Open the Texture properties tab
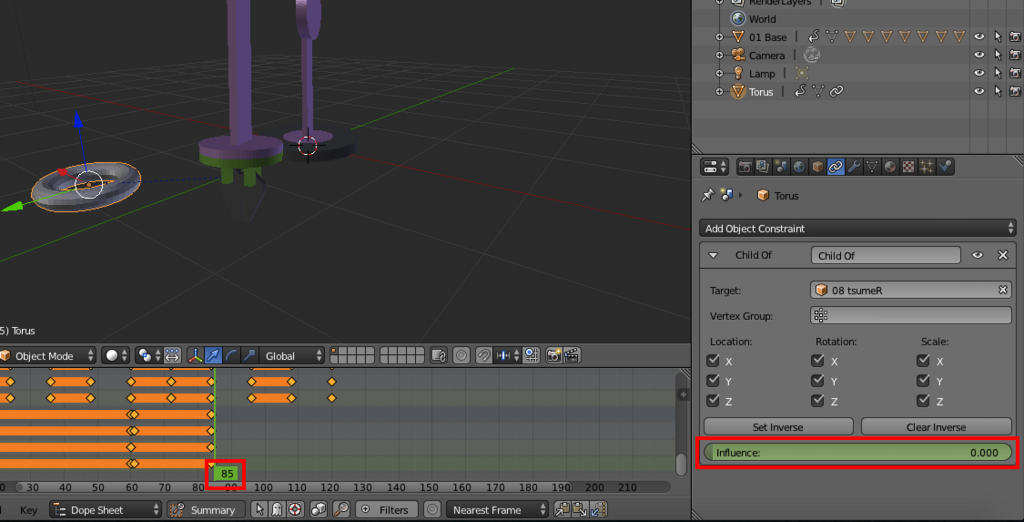 (908, 167)
